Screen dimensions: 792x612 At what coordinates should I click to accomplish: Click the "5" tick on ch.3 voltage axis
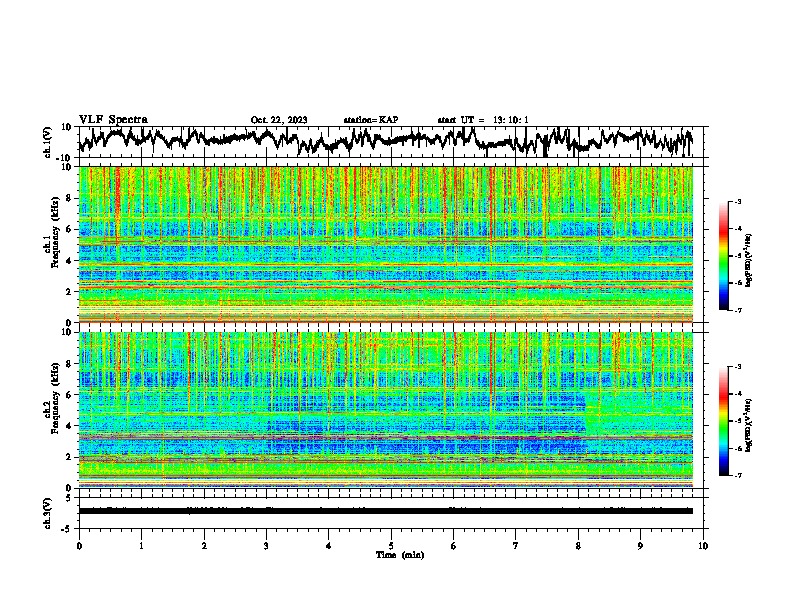click(x=69, y=498)
